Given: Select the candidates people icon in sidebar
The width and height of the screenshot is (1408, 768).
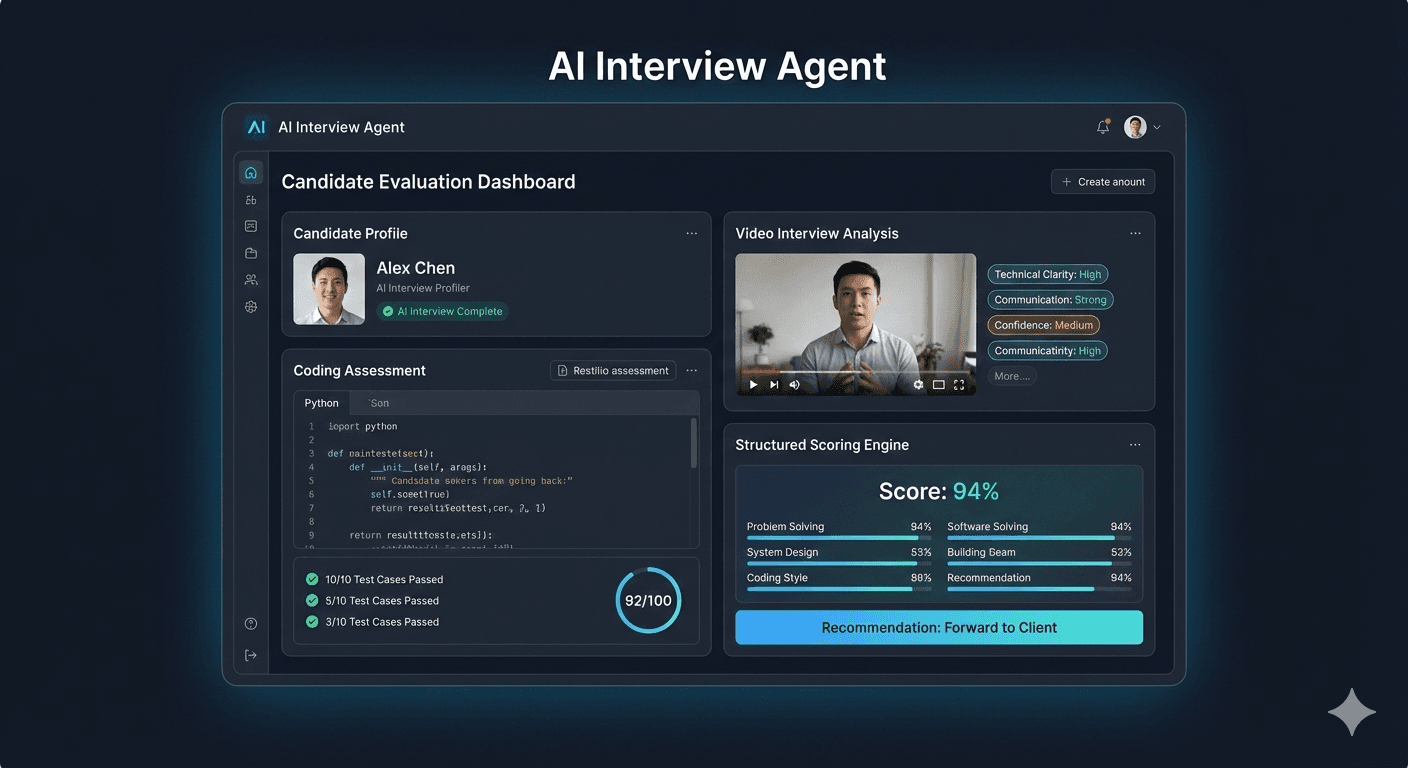Looking at the screenshot, I should click(251, 280).
